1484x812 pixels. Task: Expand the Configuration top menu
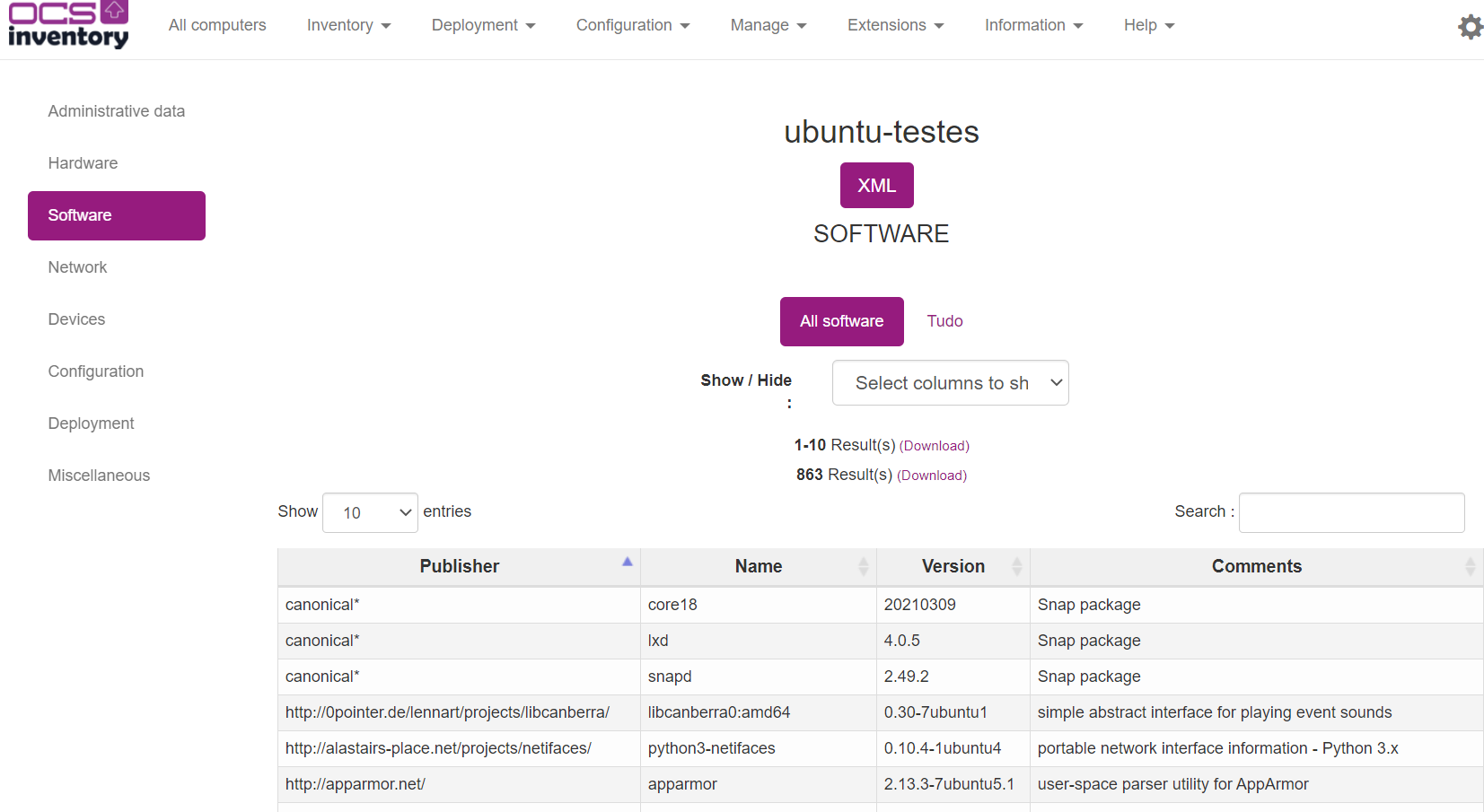633,25
